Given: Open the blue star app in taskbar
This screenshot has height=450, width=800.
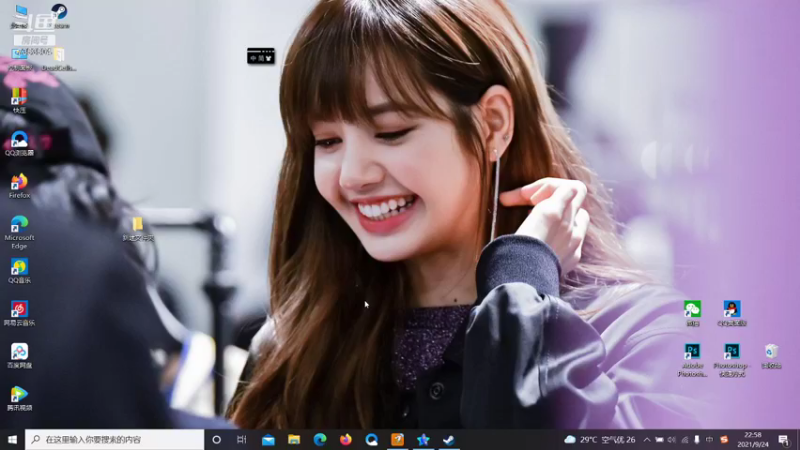Looking at the screenshot, I should click(423, 439).
